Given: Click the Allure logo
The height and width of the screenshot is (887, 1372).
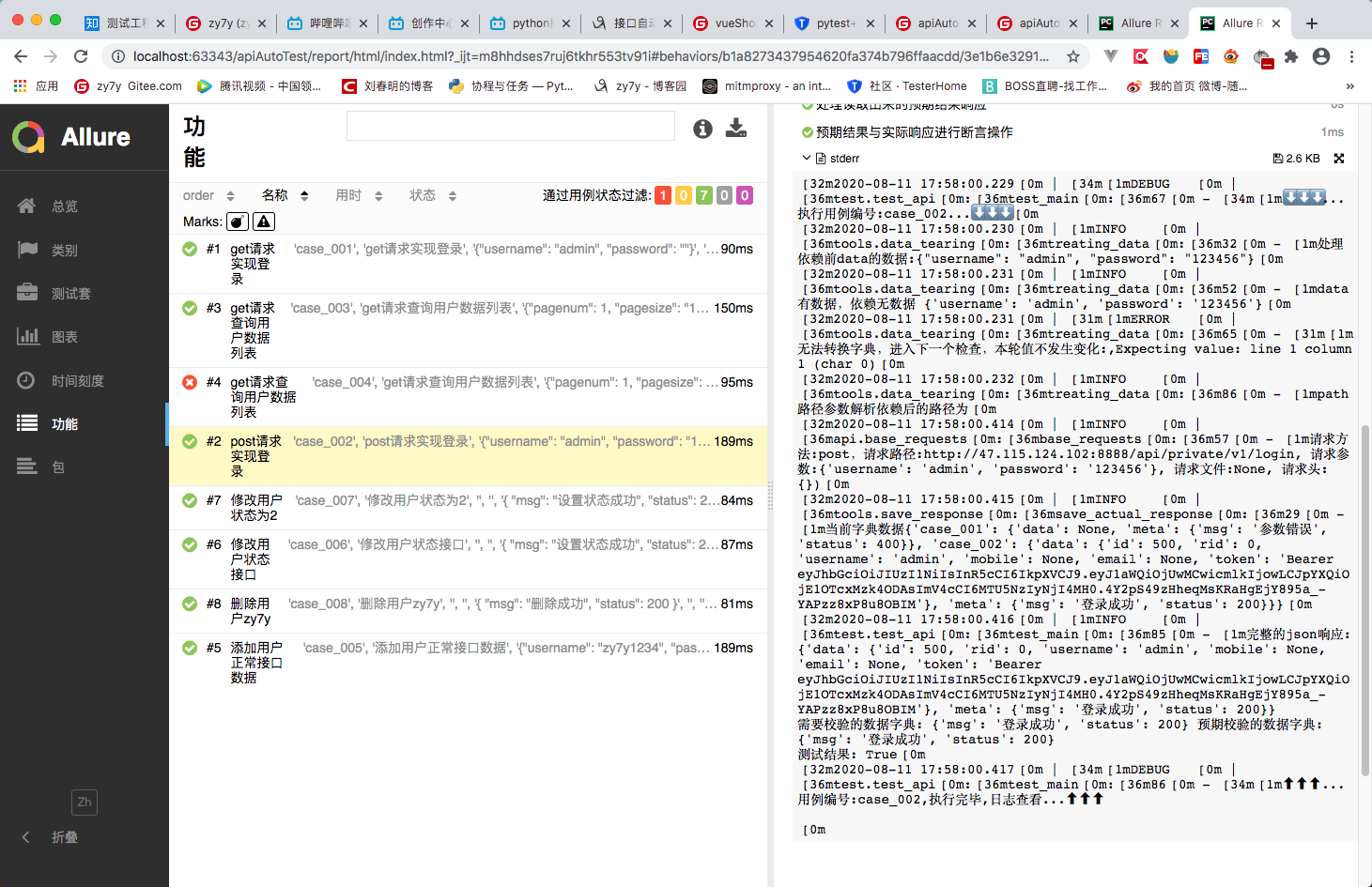Looking at the screenshot, I should [72, 137].
